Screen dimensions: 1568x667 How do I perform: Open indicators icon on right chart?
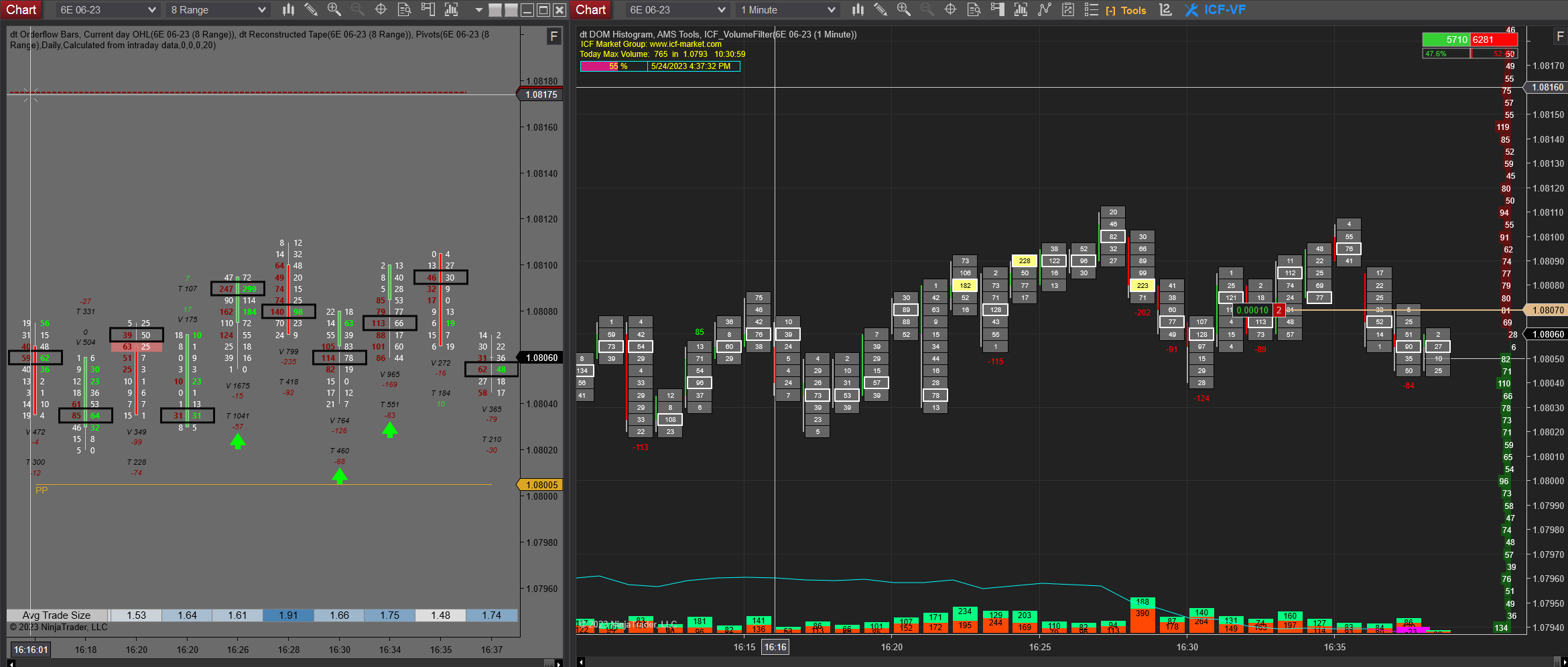point(1021,9)
